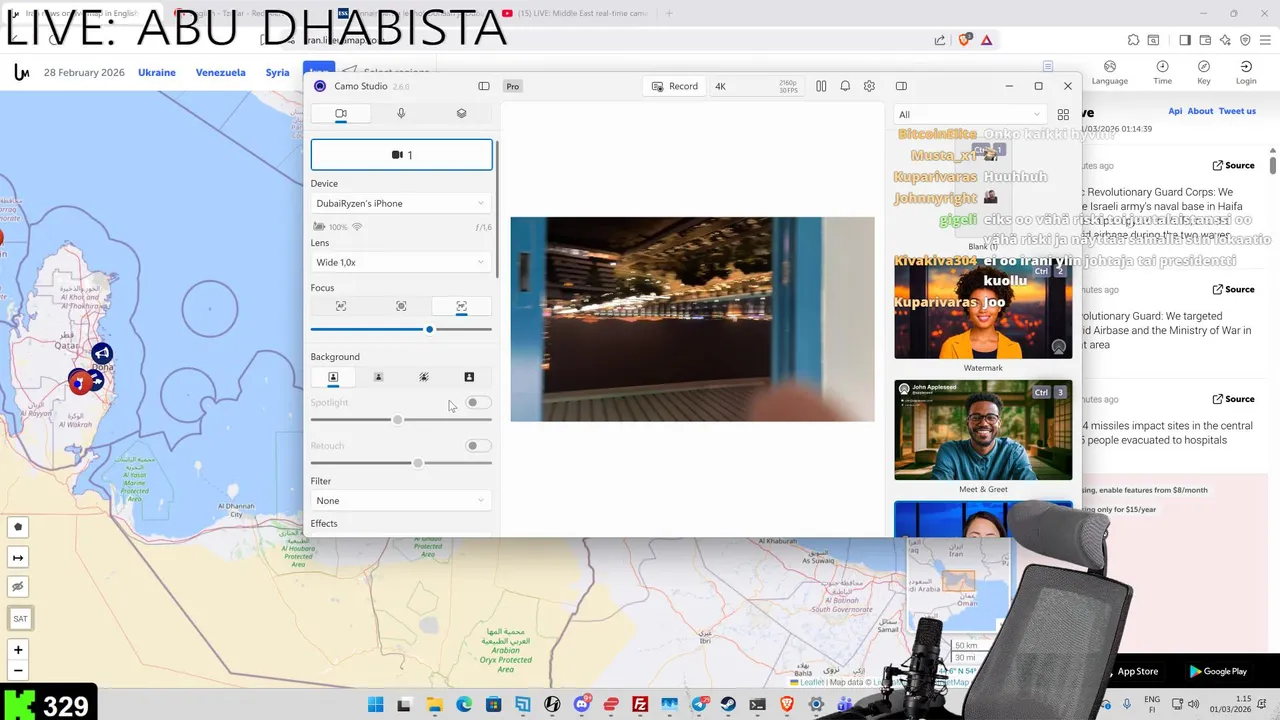Select the map ruler distance tool
This screenshot has height=720, width=1280.
tap(18, 557)
